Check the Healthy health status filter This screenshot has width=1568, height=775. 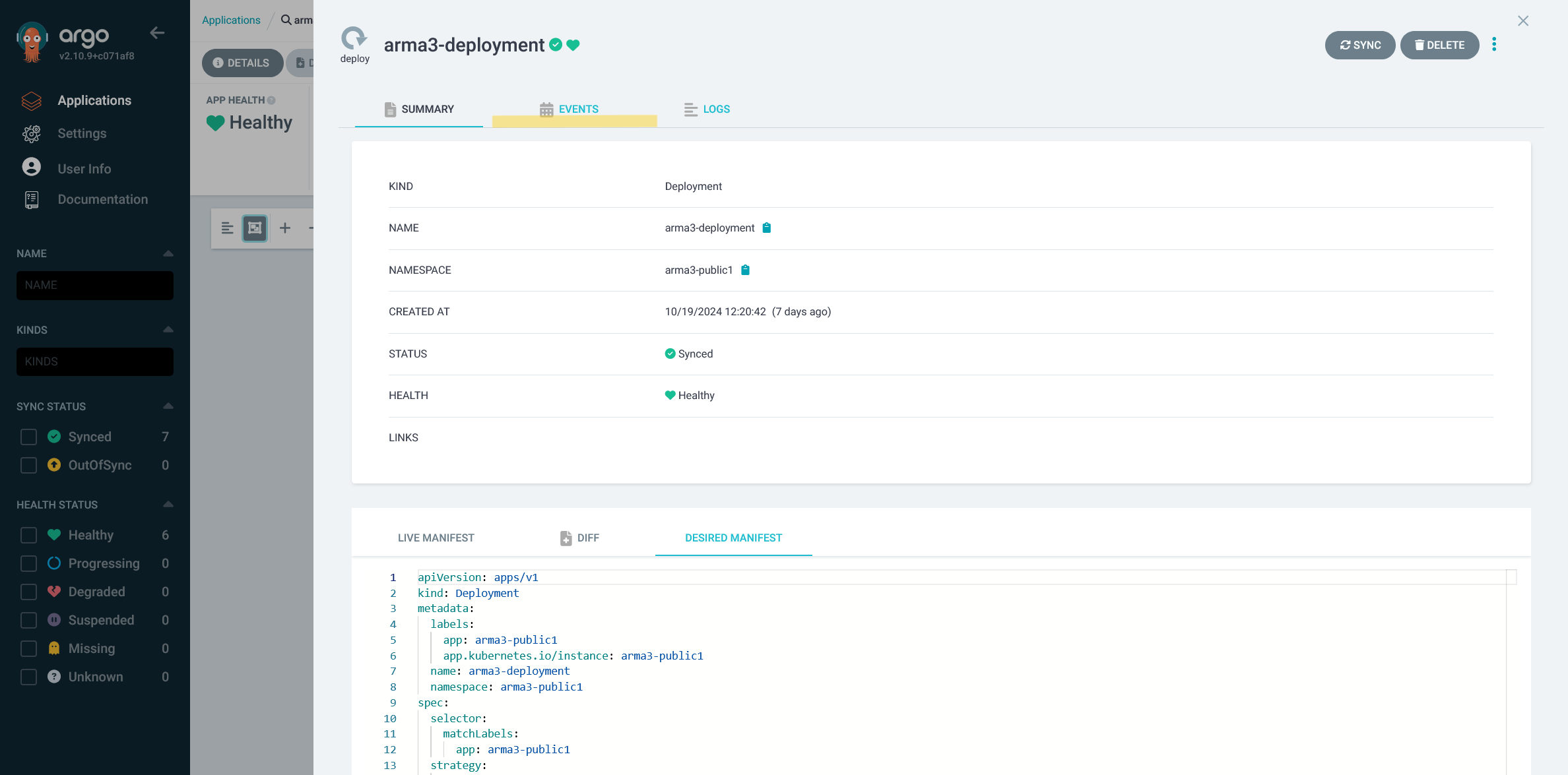(x=28, y=535)
